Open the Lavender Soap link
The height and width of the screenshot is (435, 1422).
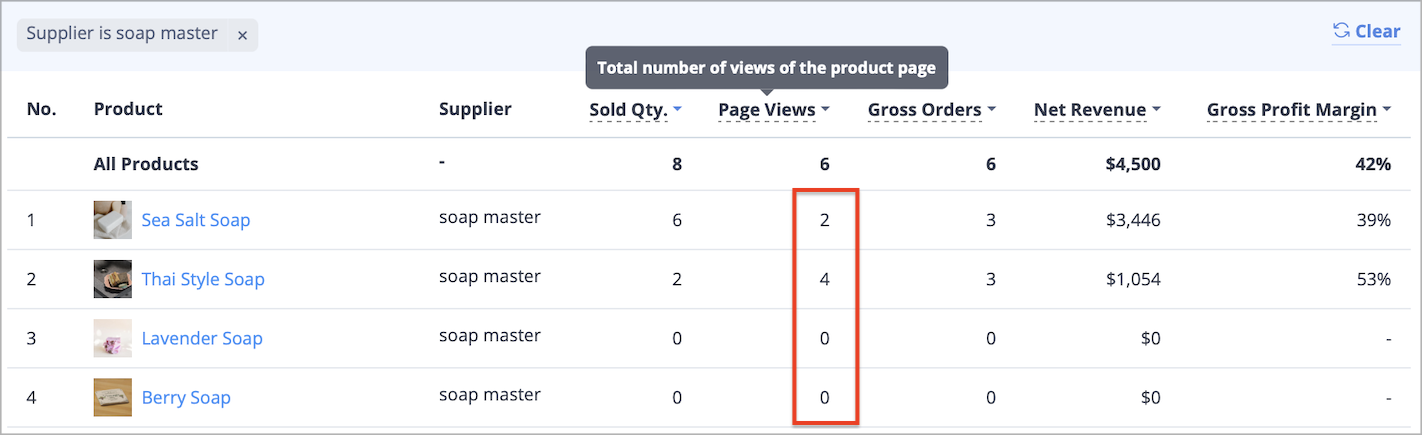coord(202,338)
